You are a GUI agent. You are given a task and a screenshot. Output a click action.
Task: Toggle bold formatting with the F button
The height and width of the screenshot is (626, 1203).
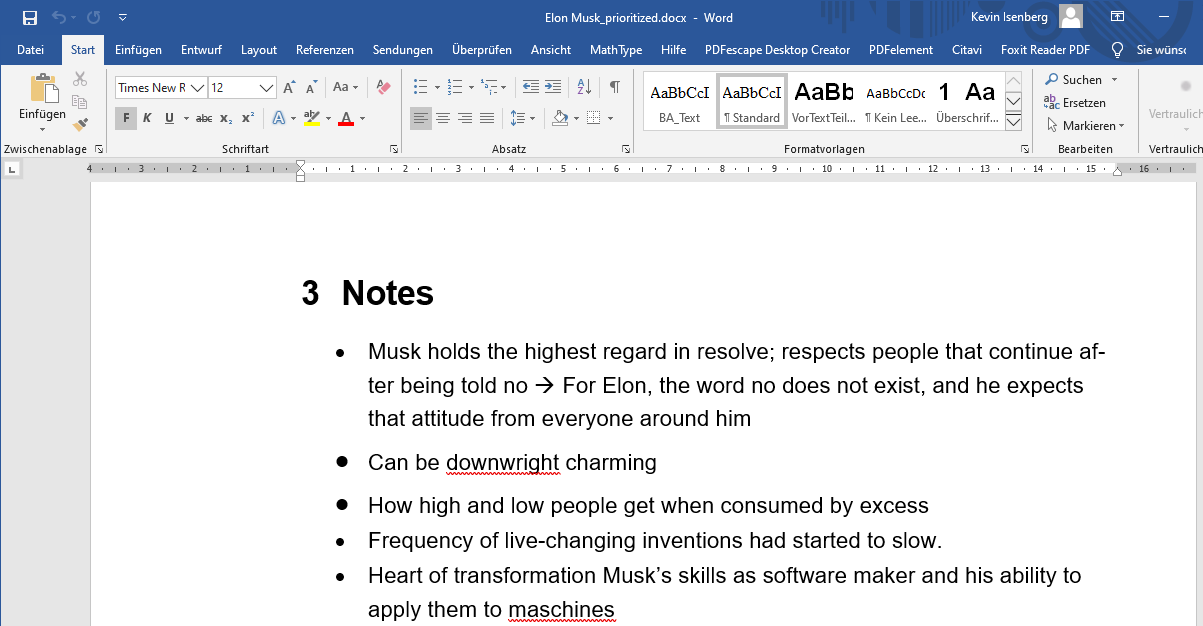(126, 119)
